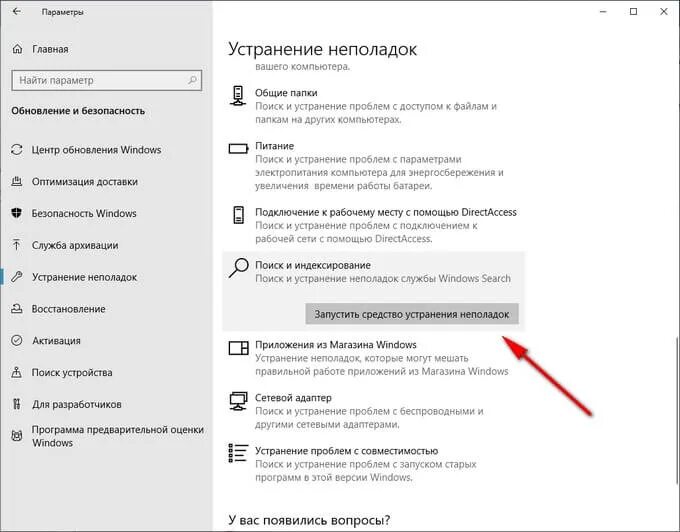Click Запустить средство устранения неполадок button
The image size is (680, 532).
pyautogui.click(x=412, y=314)
